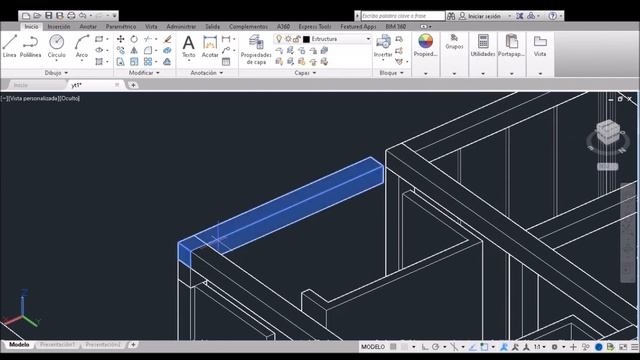Open the BIM 360 ribbon tab
Viewport: 640px width, 360px height.
click(x=396, y=27)
